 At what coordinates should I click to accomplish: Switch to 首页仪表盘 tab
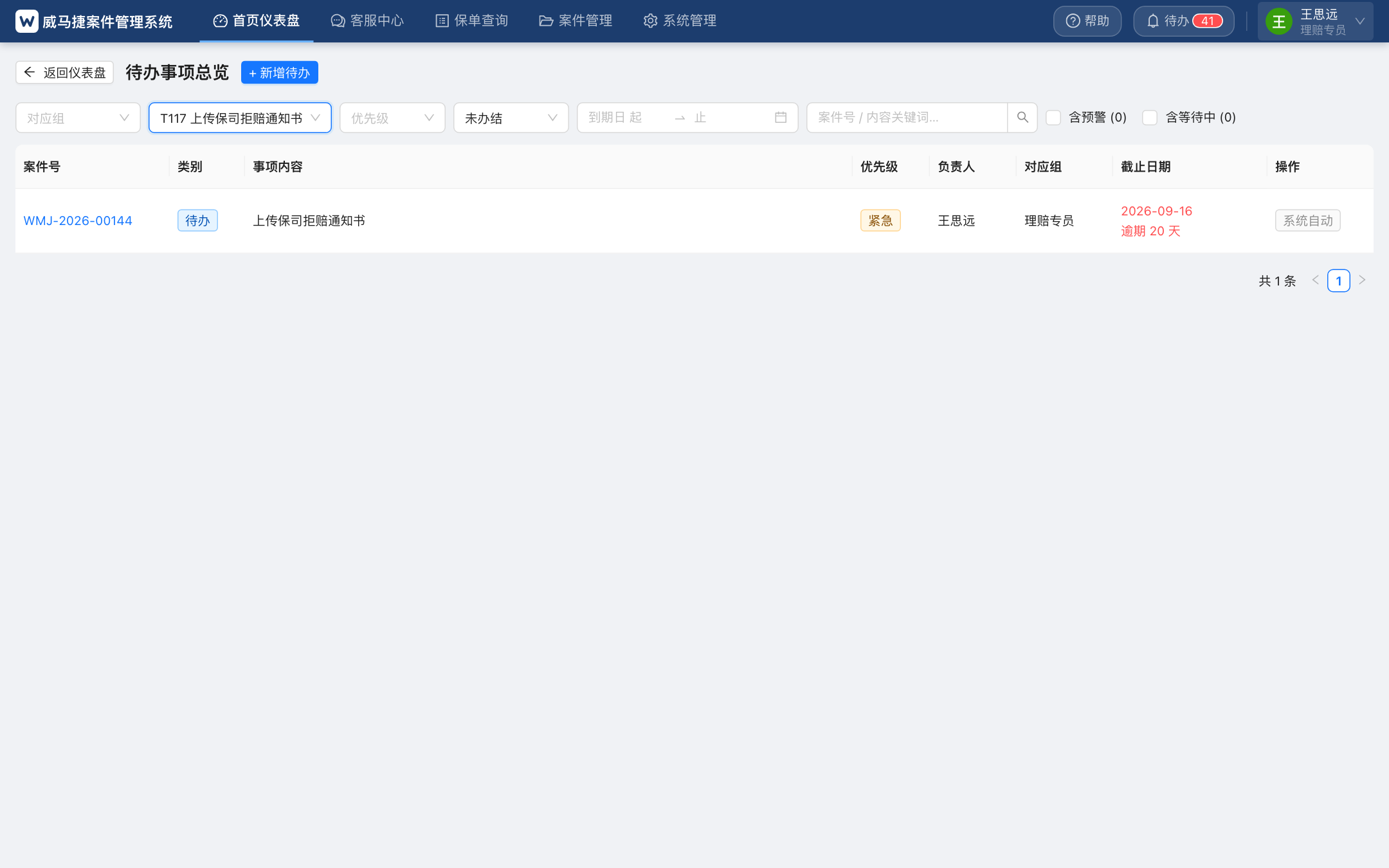tap(257, 21)
